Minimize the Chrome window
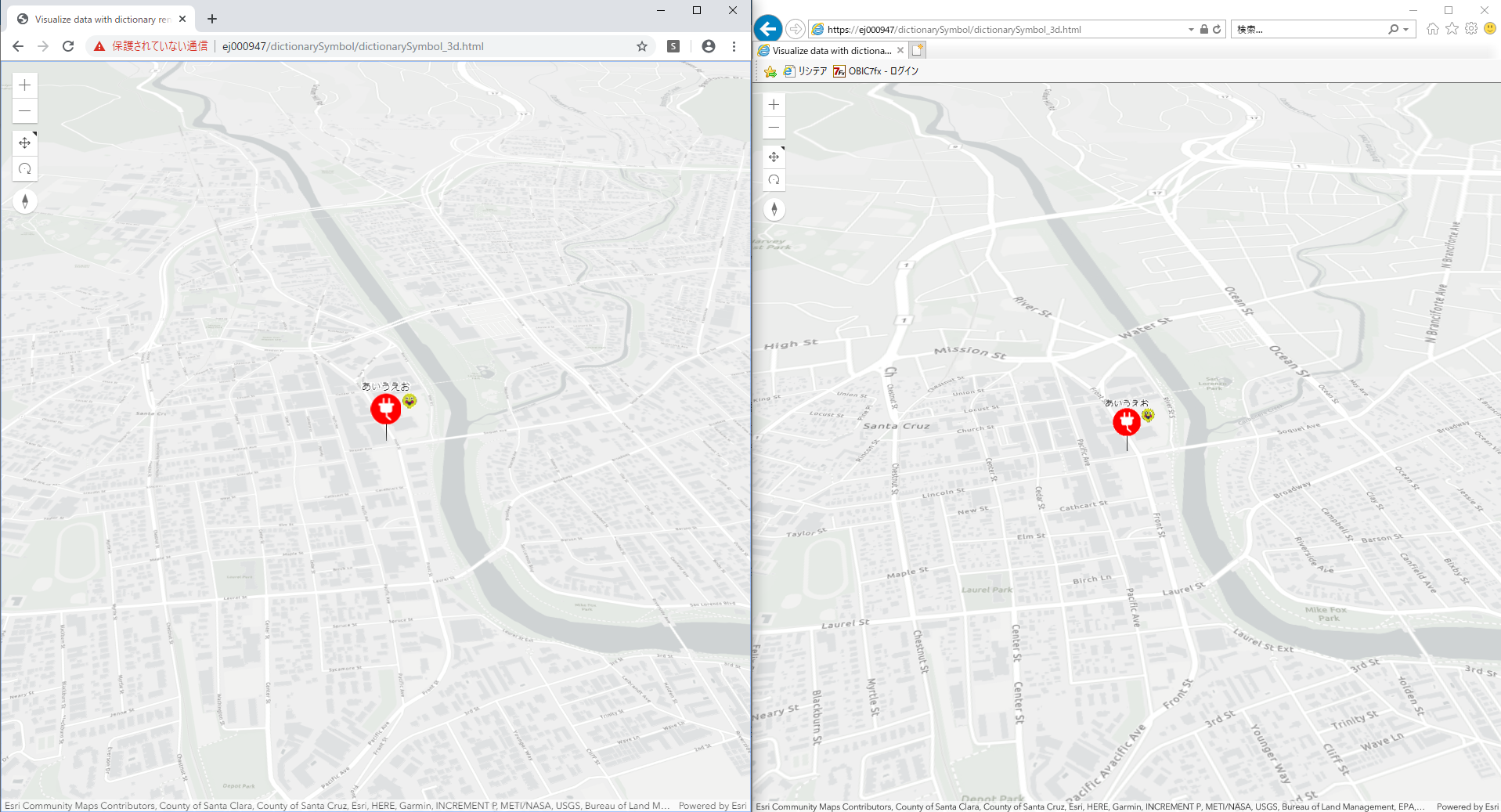1501x812 pixels. click(661, 10)
